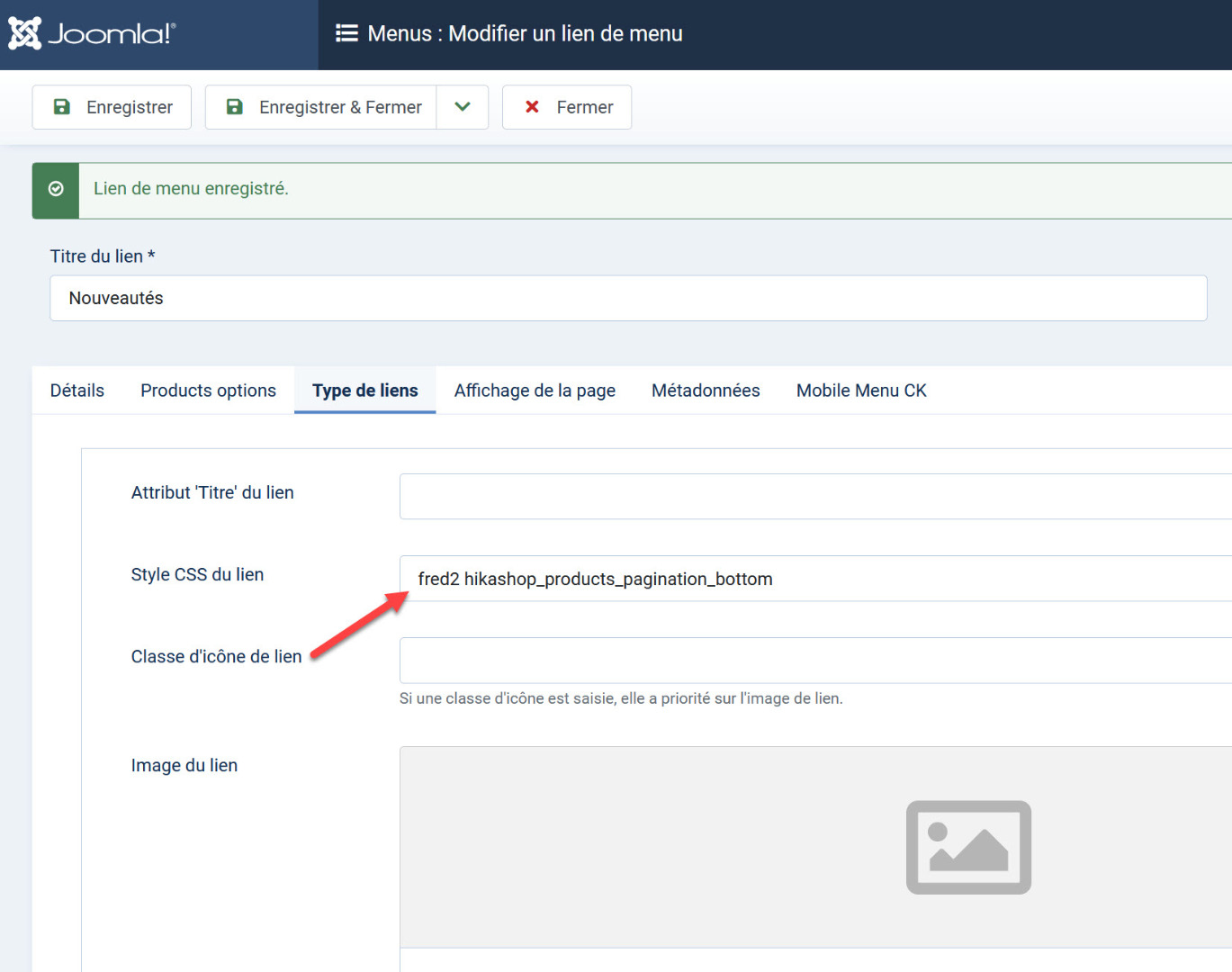The image size is (1232, 972).
Task: Click the menu list icon beside Menus title
Action: pyautogui.click(x=346, y=33)
